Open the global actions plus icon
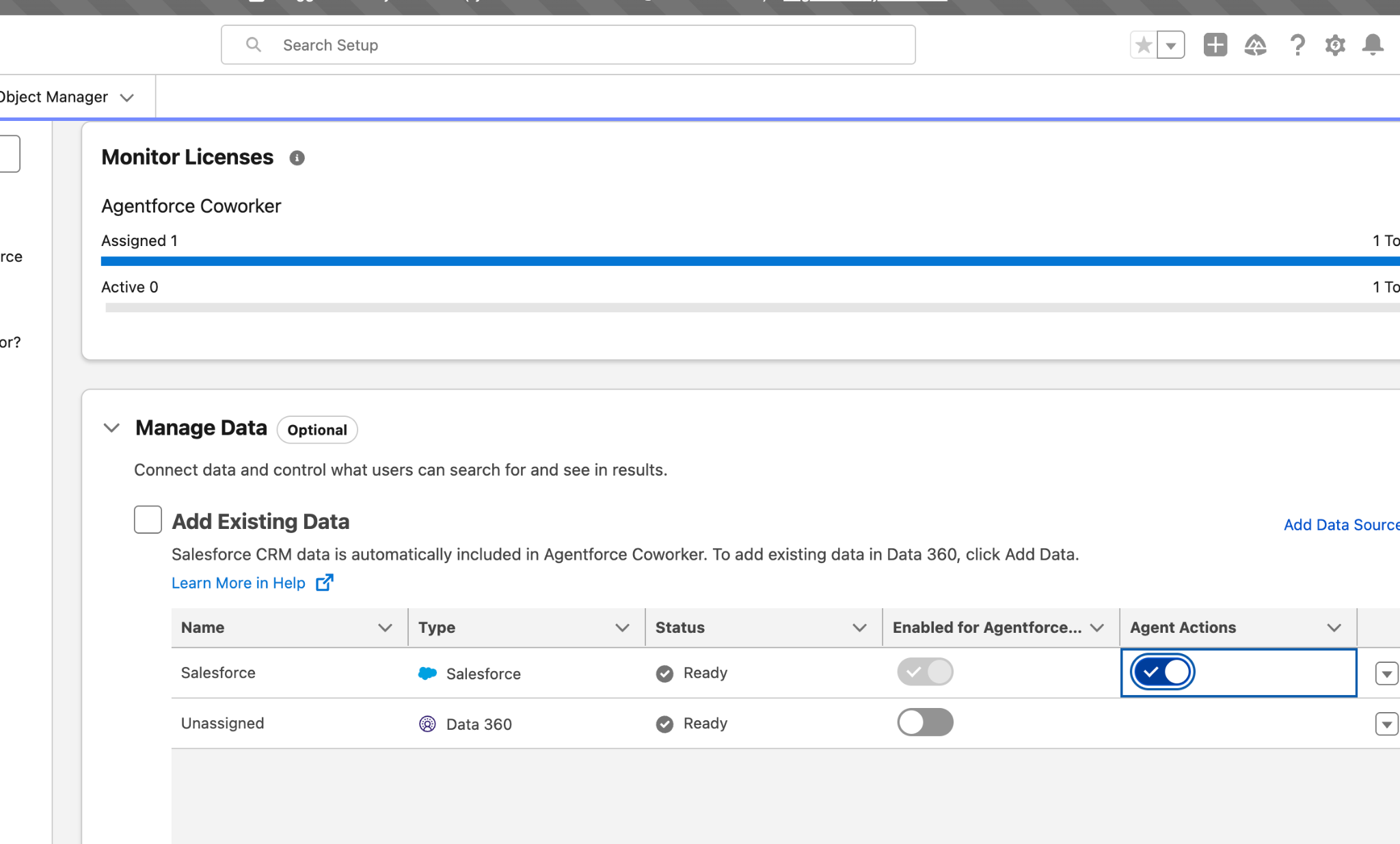 (1215, 45)
